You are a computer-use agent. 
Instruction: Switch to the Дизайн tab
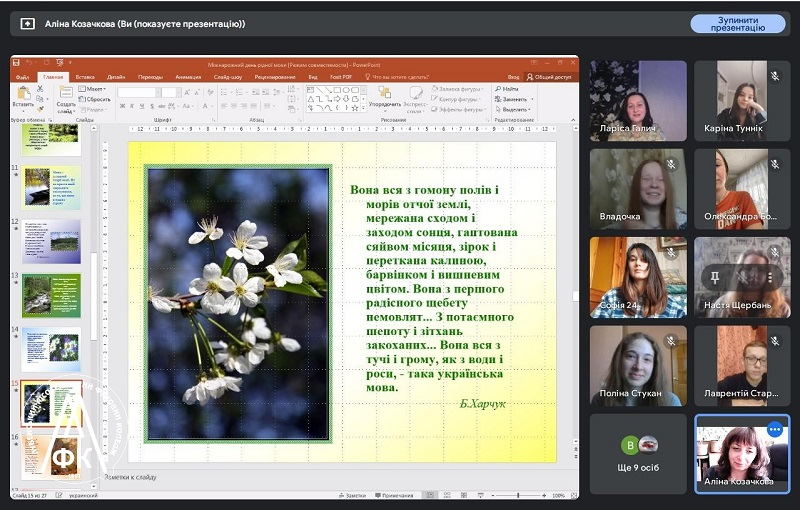(x=116, y=77)
